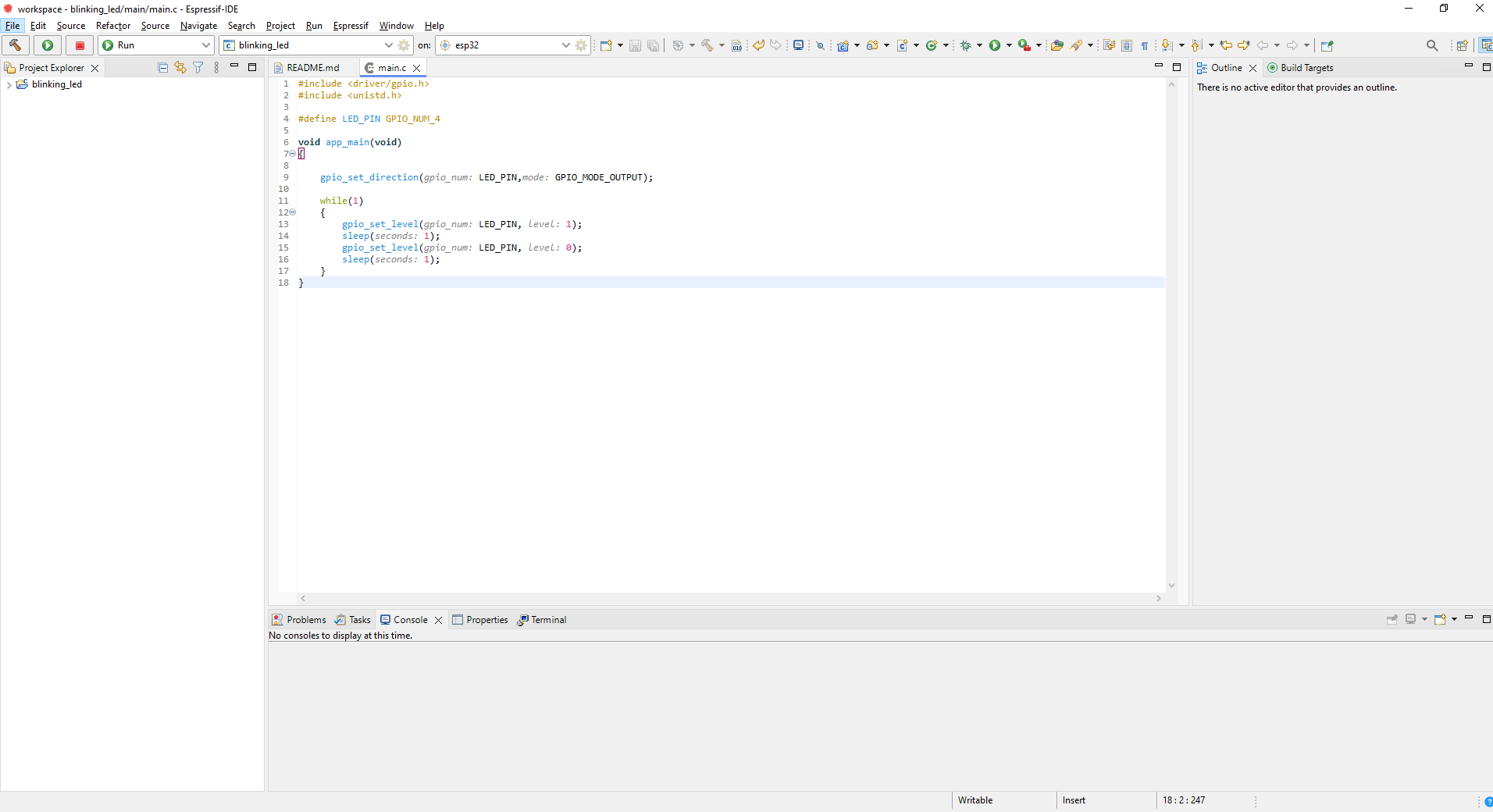
Task: Open the Espressif menu
Action: click(x=350, y=26)
